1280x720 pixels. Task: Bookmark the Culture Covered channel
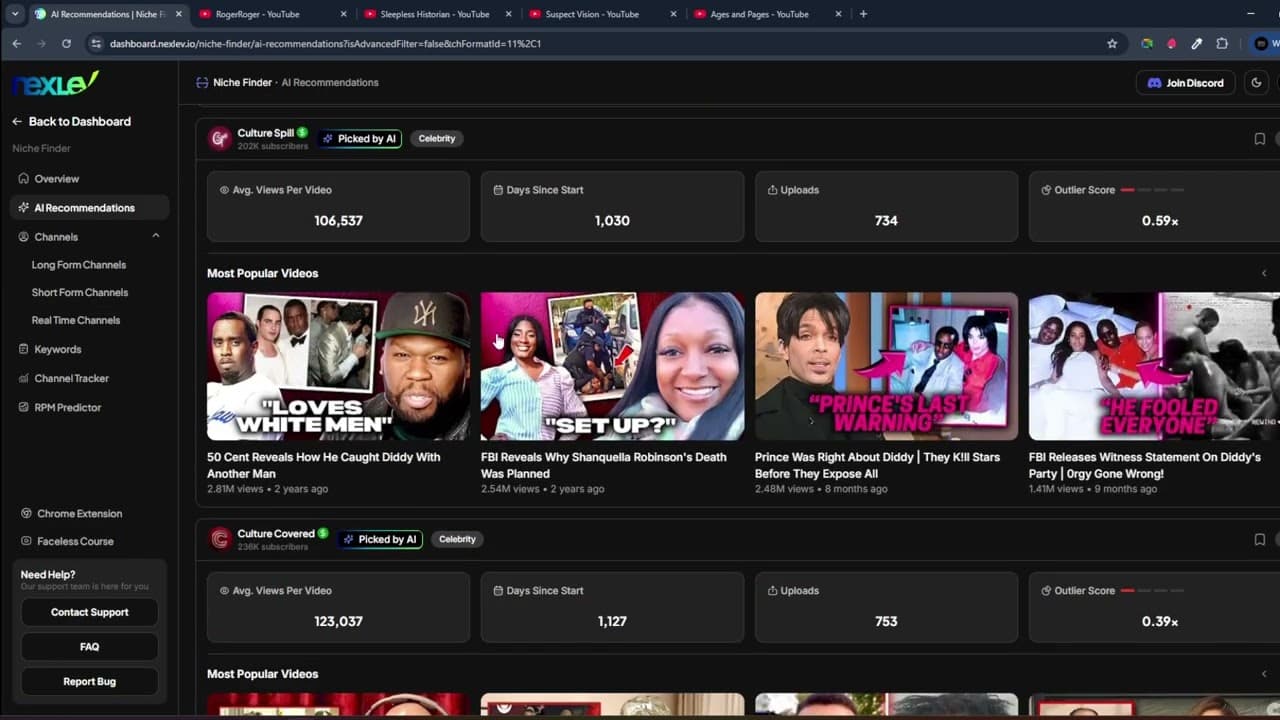[1260, 539]
